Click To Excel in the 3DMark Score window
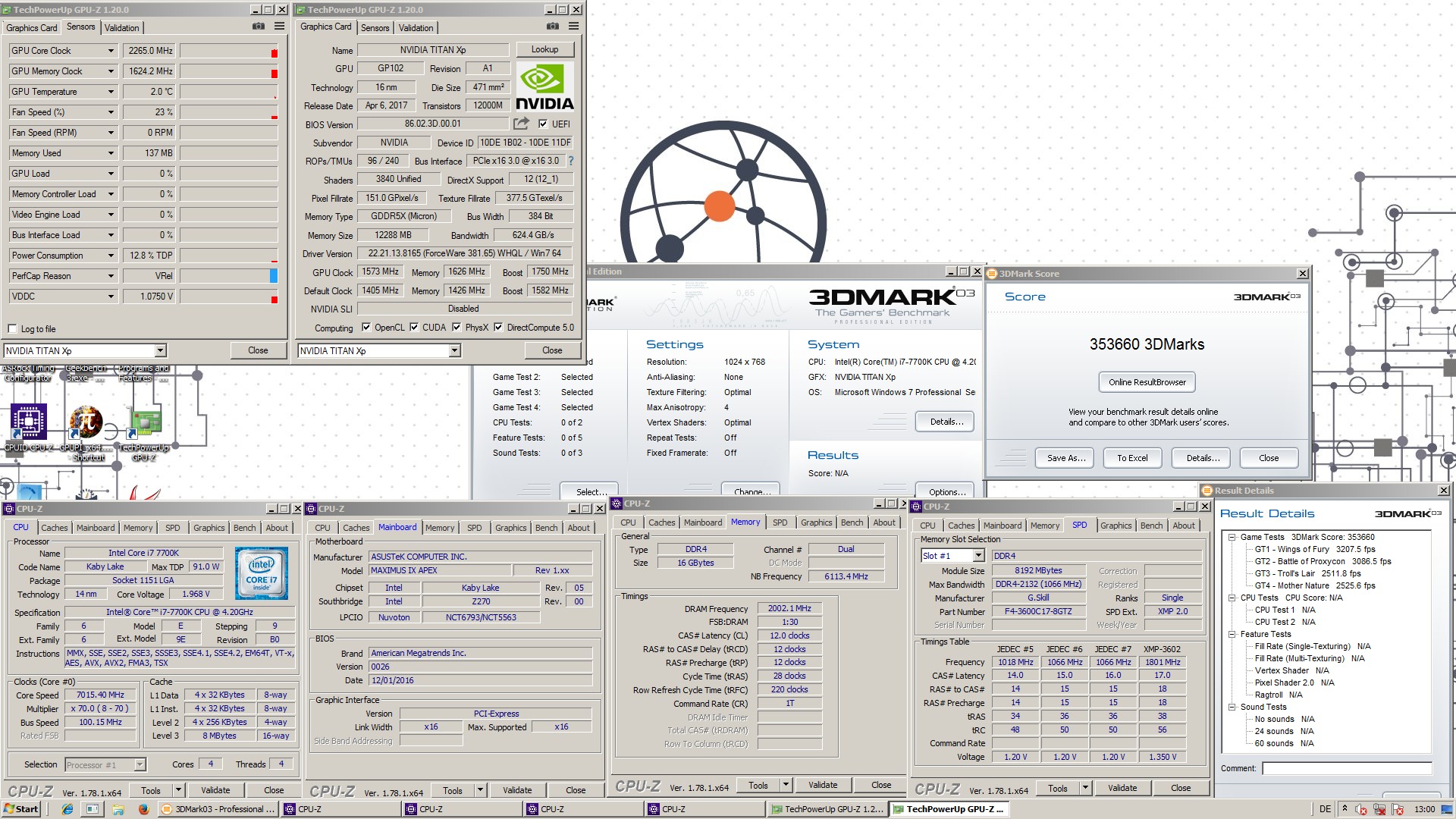 click(1132, 458)
